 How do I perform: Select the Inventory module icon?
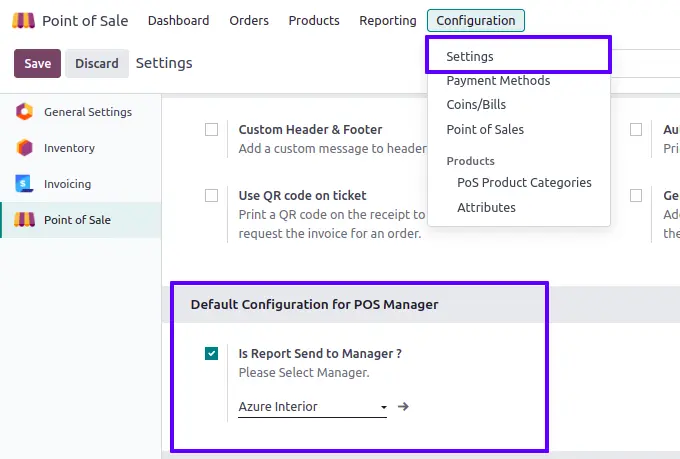24,148
